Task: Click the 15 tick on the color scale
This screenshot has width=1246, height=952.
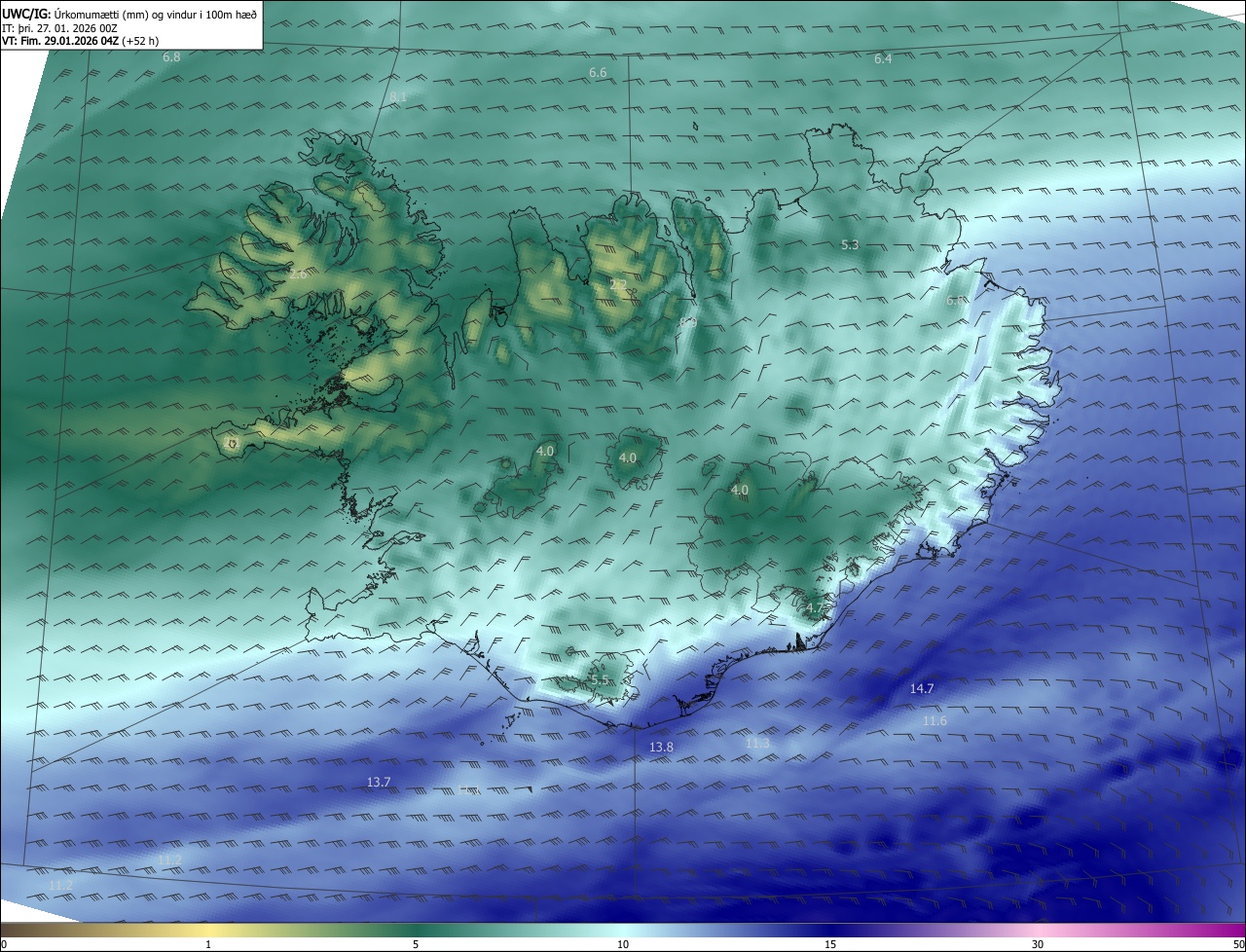Action: click(830, 944)
